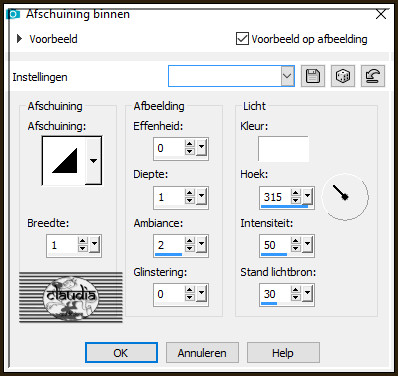
Task: Click the Annuleren button
Action: click(x=202, y=353)
